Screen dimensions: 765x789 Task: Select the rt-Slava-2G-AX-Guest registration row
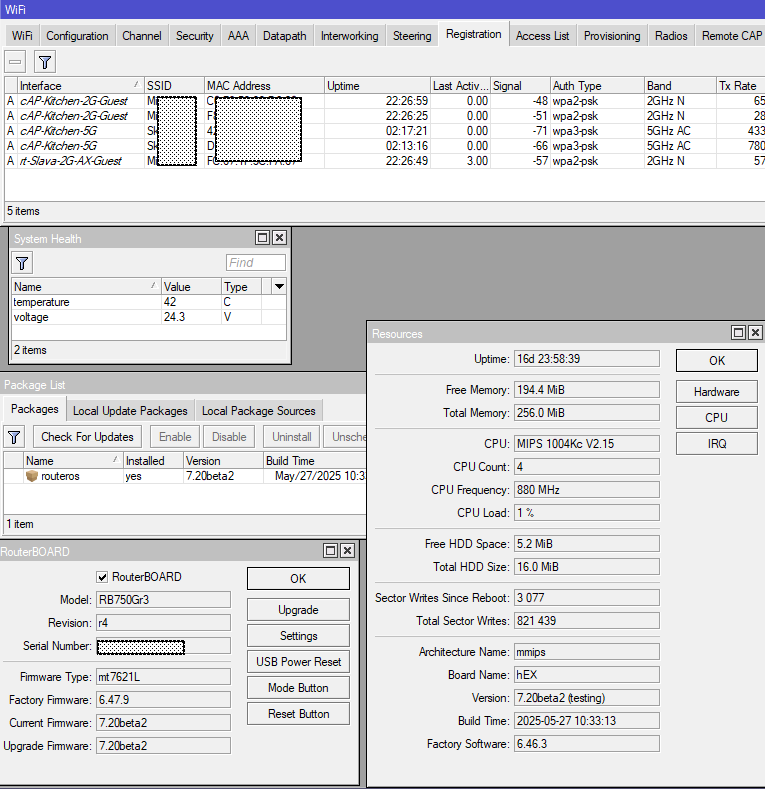(70, 161)
